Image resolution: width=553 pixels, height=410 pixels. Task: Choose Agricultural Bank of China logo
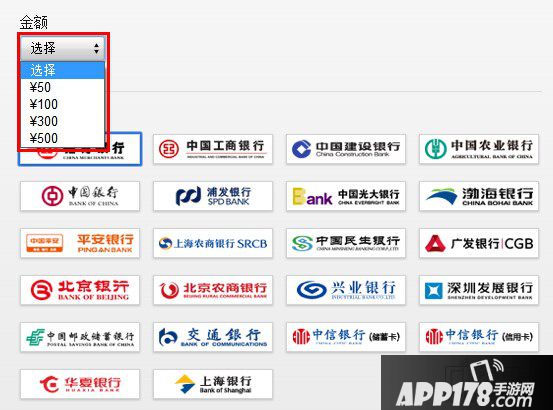pos(479,149)
